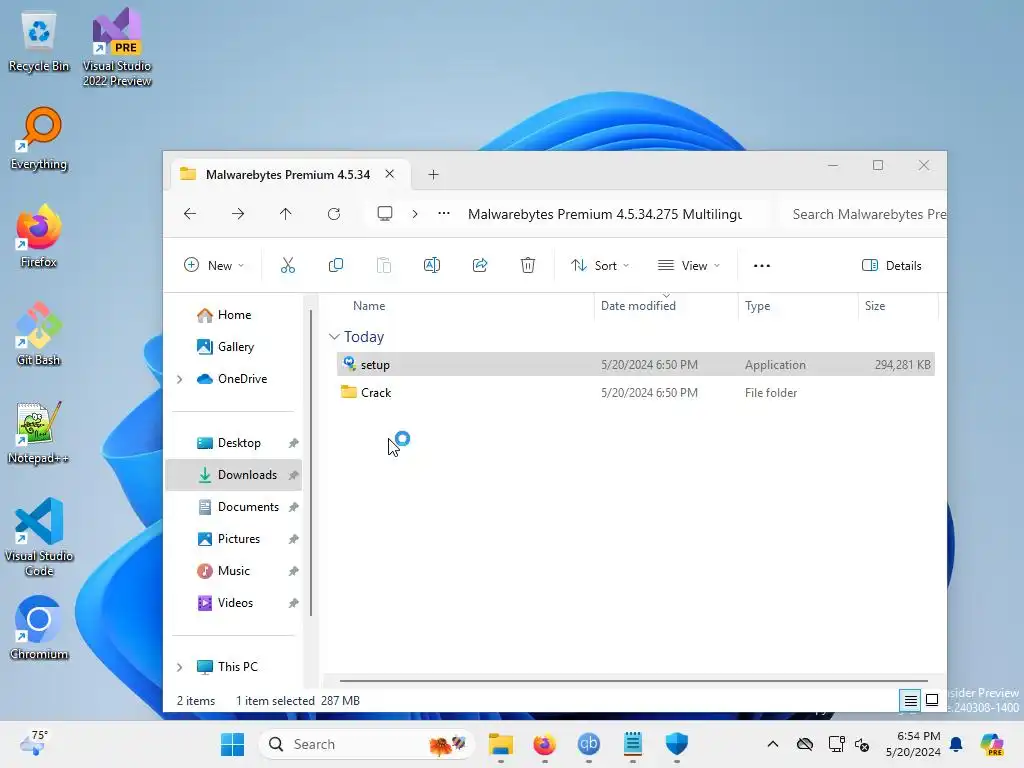The height and width of the screenshot is (768, 1024).
Task: Open Music in the navigation pane
Action: 235,571
